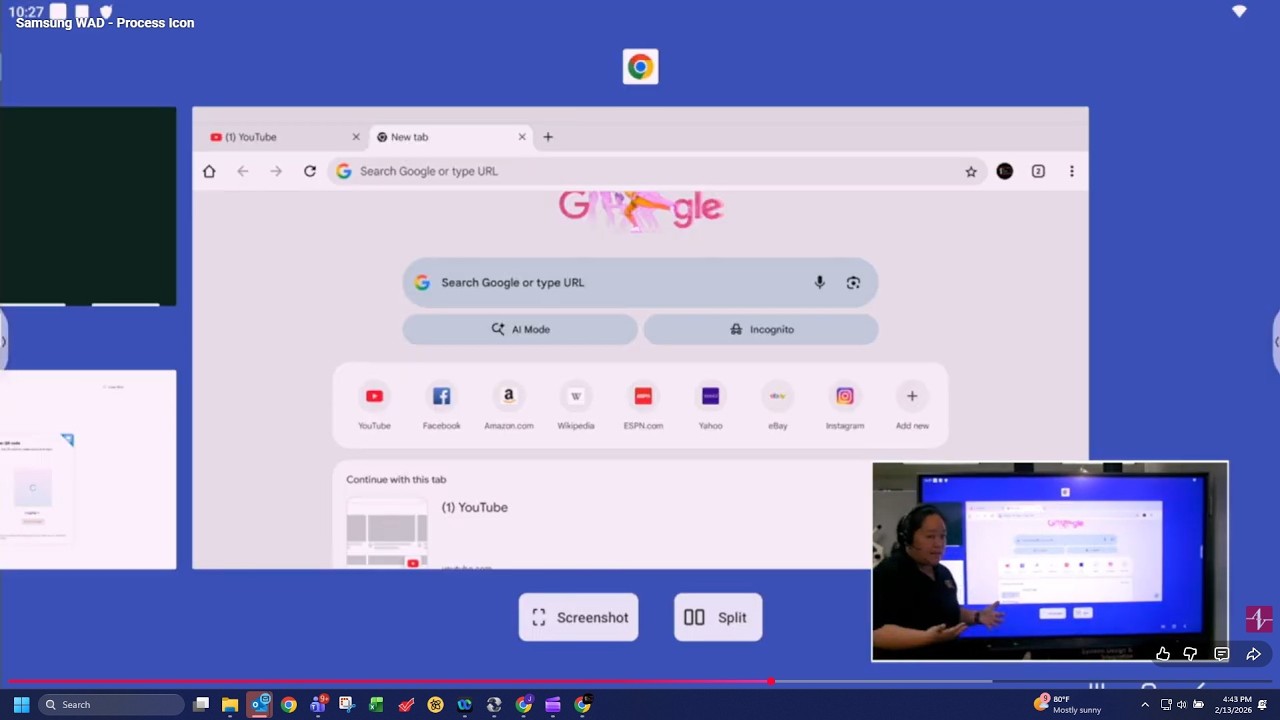Open Outlook from the taskbar
This screenshot has height=720, width=1280.
pos(260,705)
